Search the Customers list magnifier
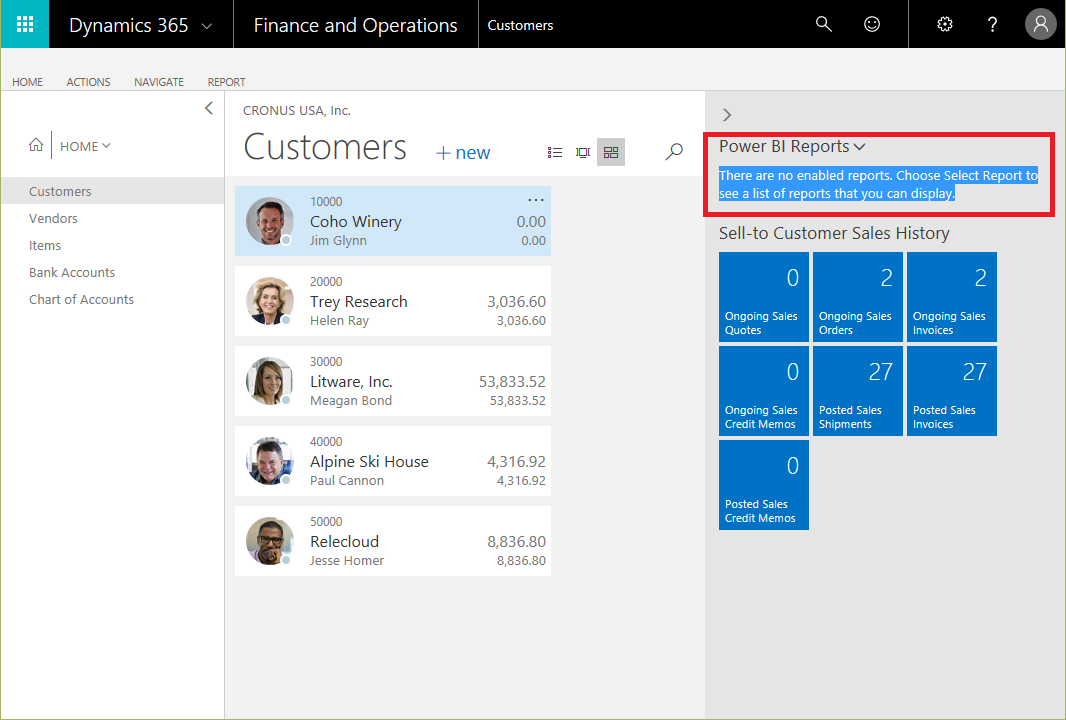This screenshot has width=1066, height=720. click(x=674, y=151)
